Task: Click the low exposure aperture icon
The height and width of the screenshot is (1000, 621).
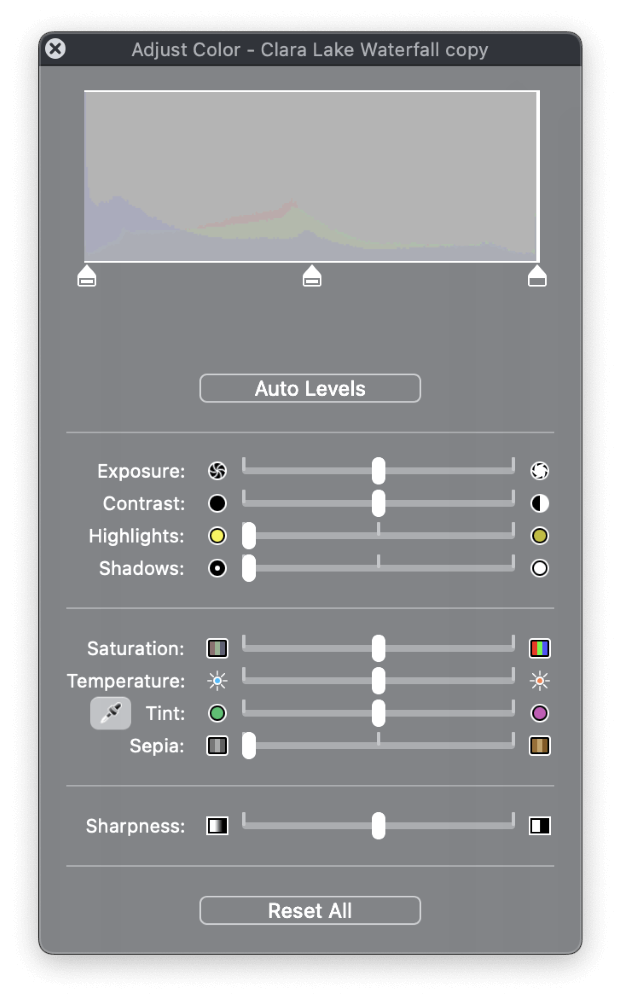Action: [217, 471]
